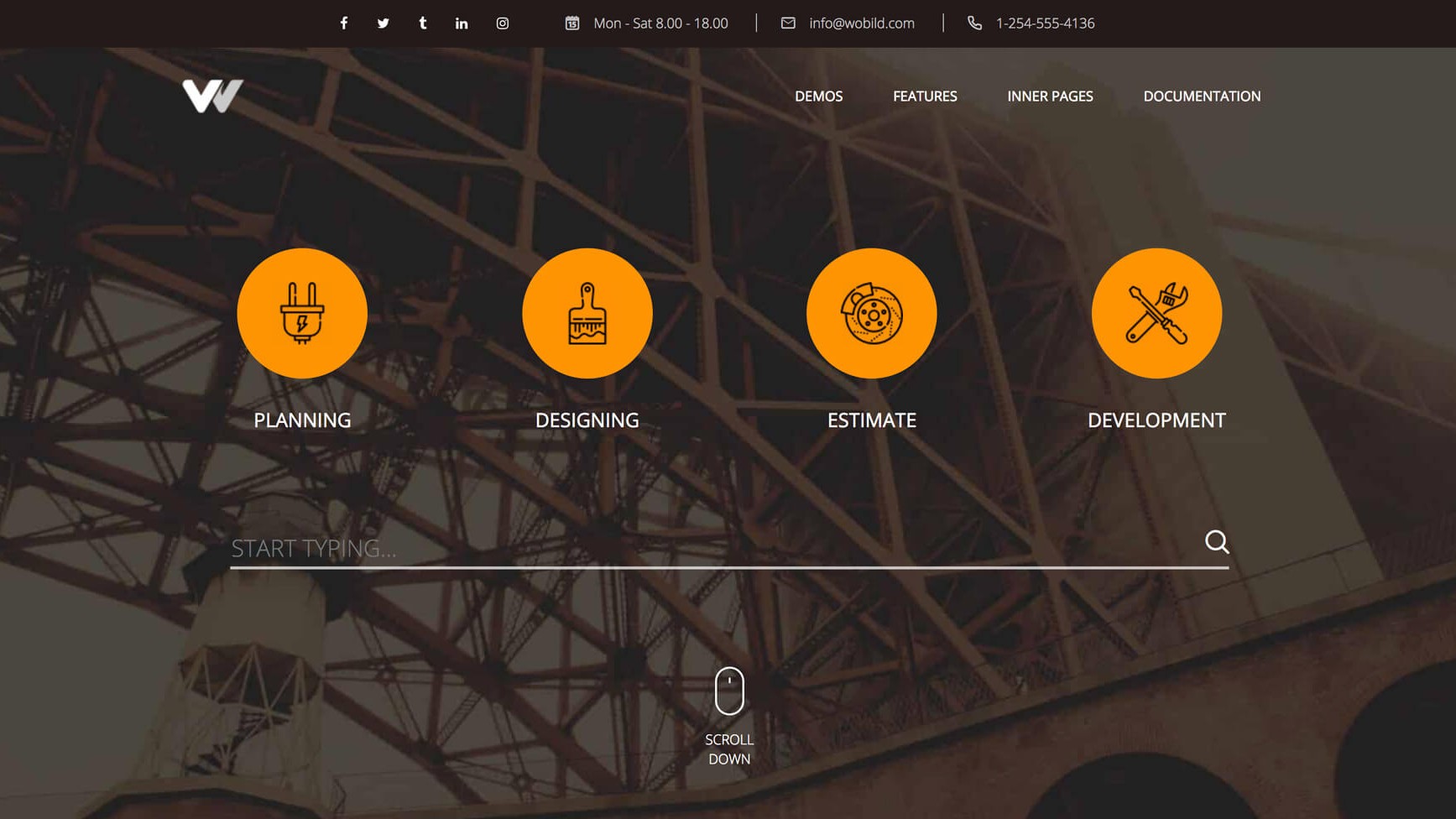Screen dimensions: 1456x819
Task: Click the Twitter bird icon
Action: point(383,23)
